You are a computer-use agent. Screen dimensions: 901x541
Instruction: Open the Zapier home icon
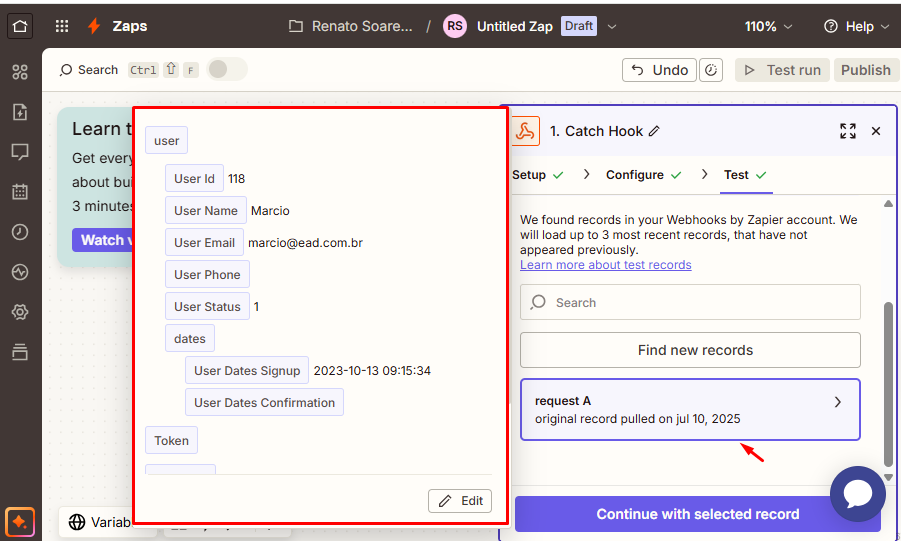click(x=20, y=26)
